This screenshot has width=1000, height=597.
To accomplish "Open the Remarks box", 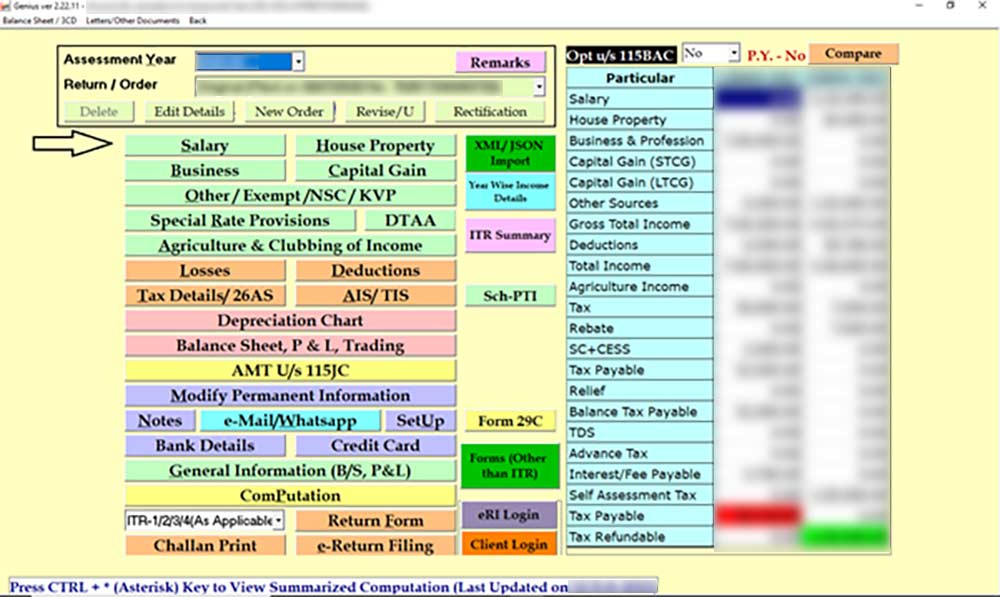I will point(500,62).
